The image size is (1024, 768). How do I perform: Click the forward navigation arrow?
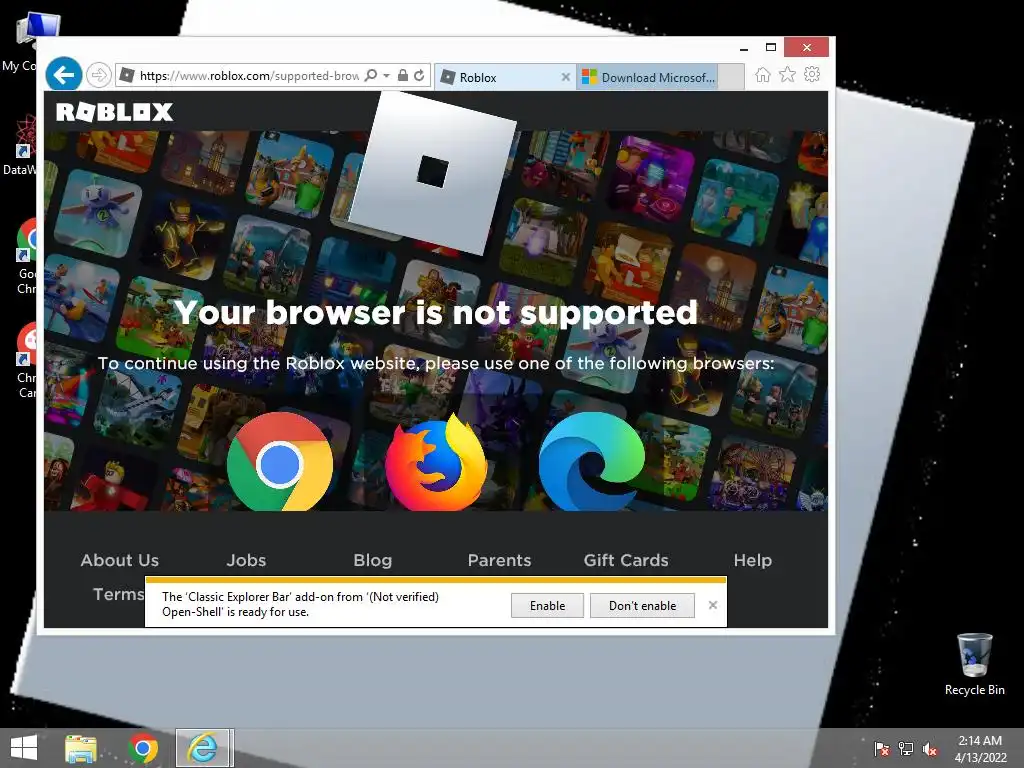(99, 75)
